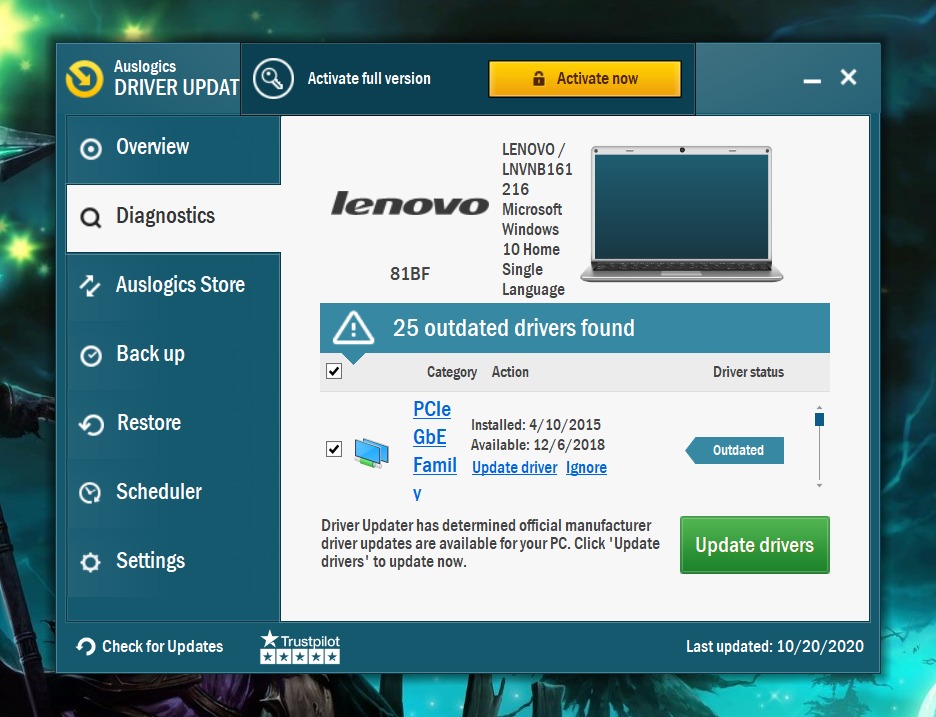Click the Installed: 4/10/2015 text
Image resolution: width=936 pixels, height=717 pixels.
tap(536, 425)
